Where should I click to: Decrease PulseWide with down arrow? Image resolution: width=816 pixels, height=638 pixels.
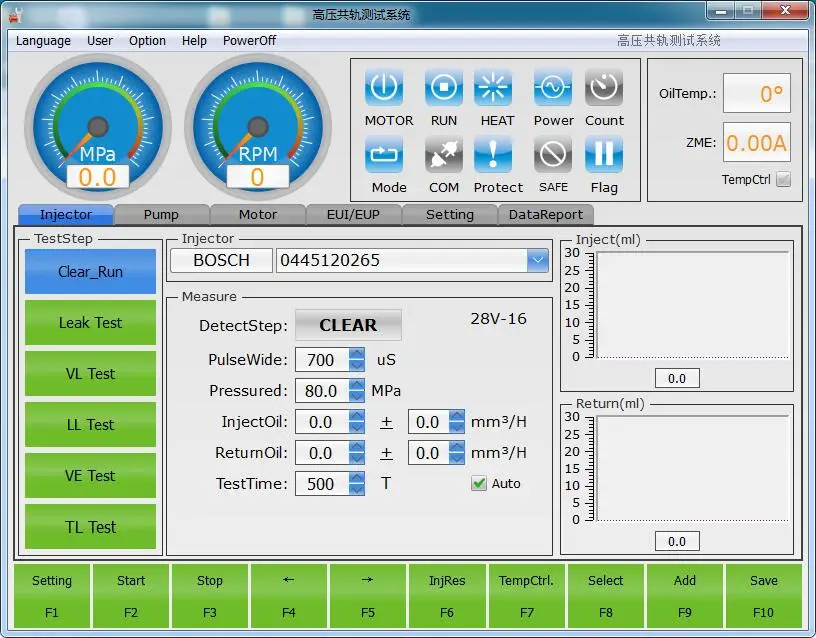click(x=357, y=366)
